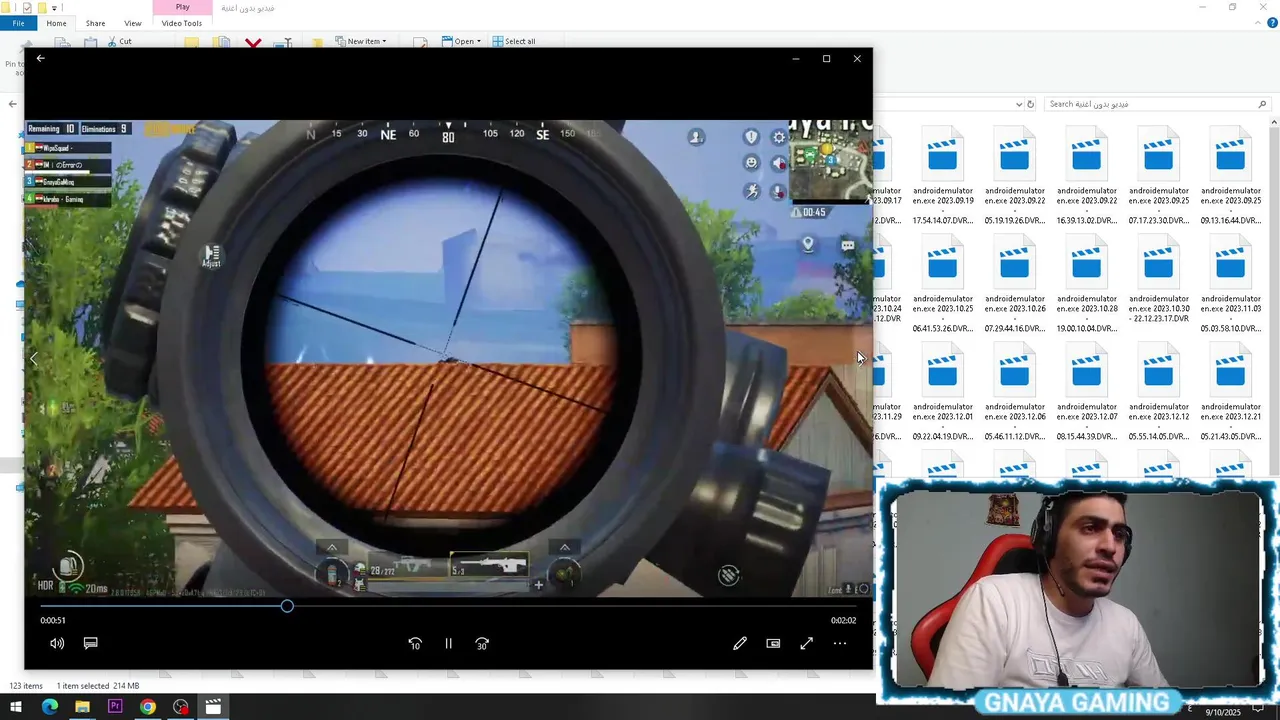Click Explorer's back navigation arrow

click(12, 104)
